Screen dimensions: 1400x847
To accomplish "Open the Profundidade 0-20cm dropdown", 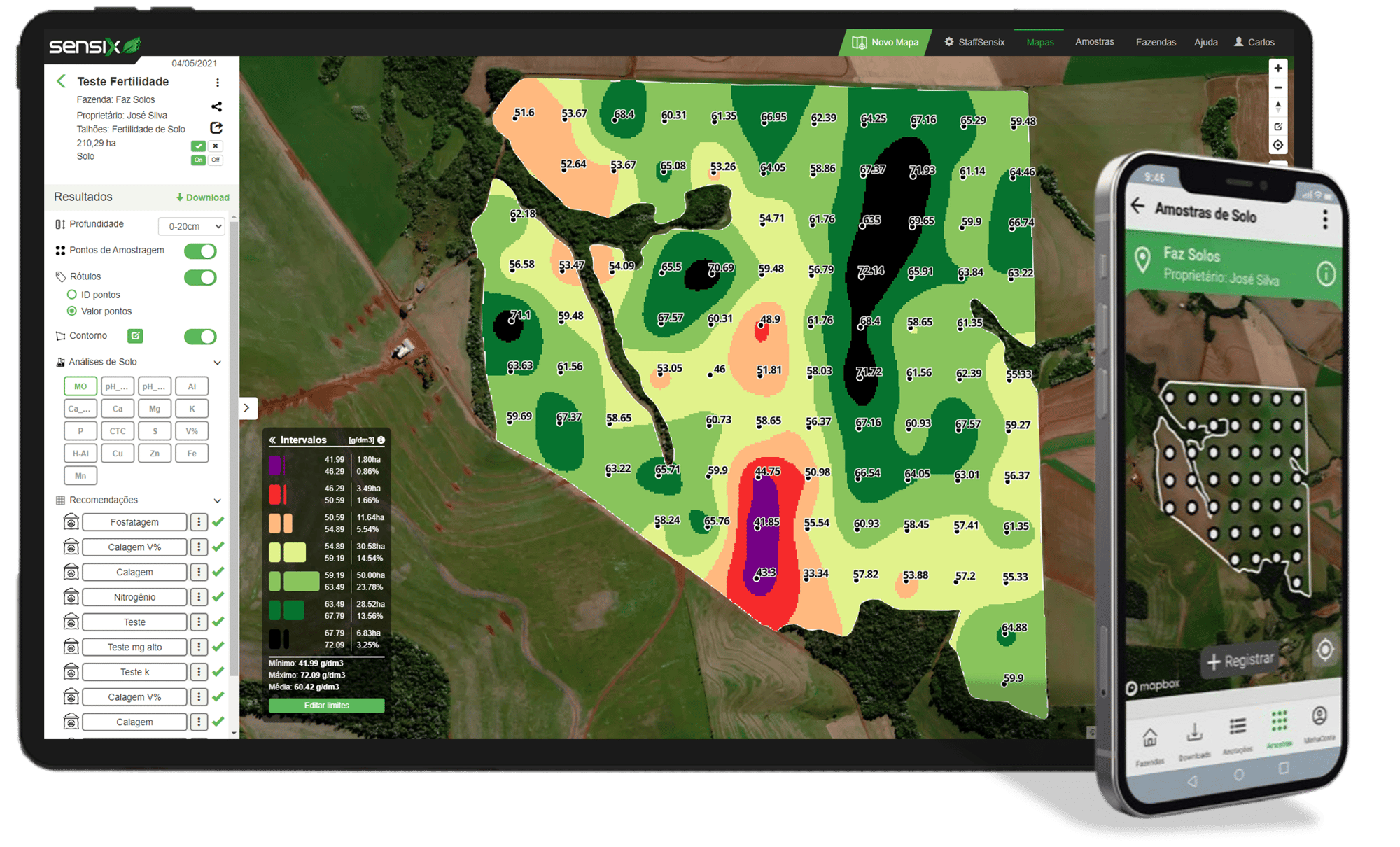I will (191, 226).
